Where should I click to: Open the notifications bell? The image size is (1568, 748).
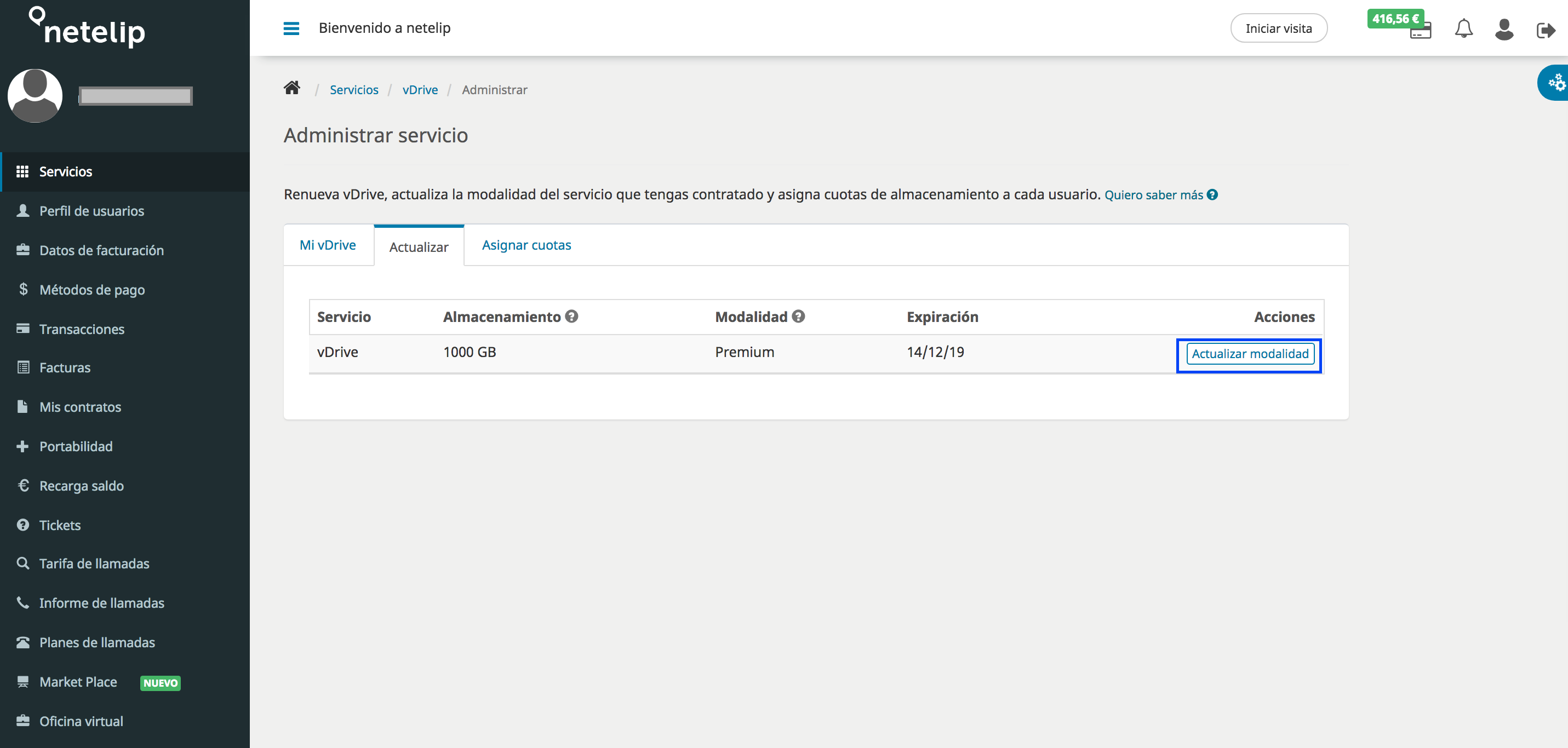point(1463,28)
